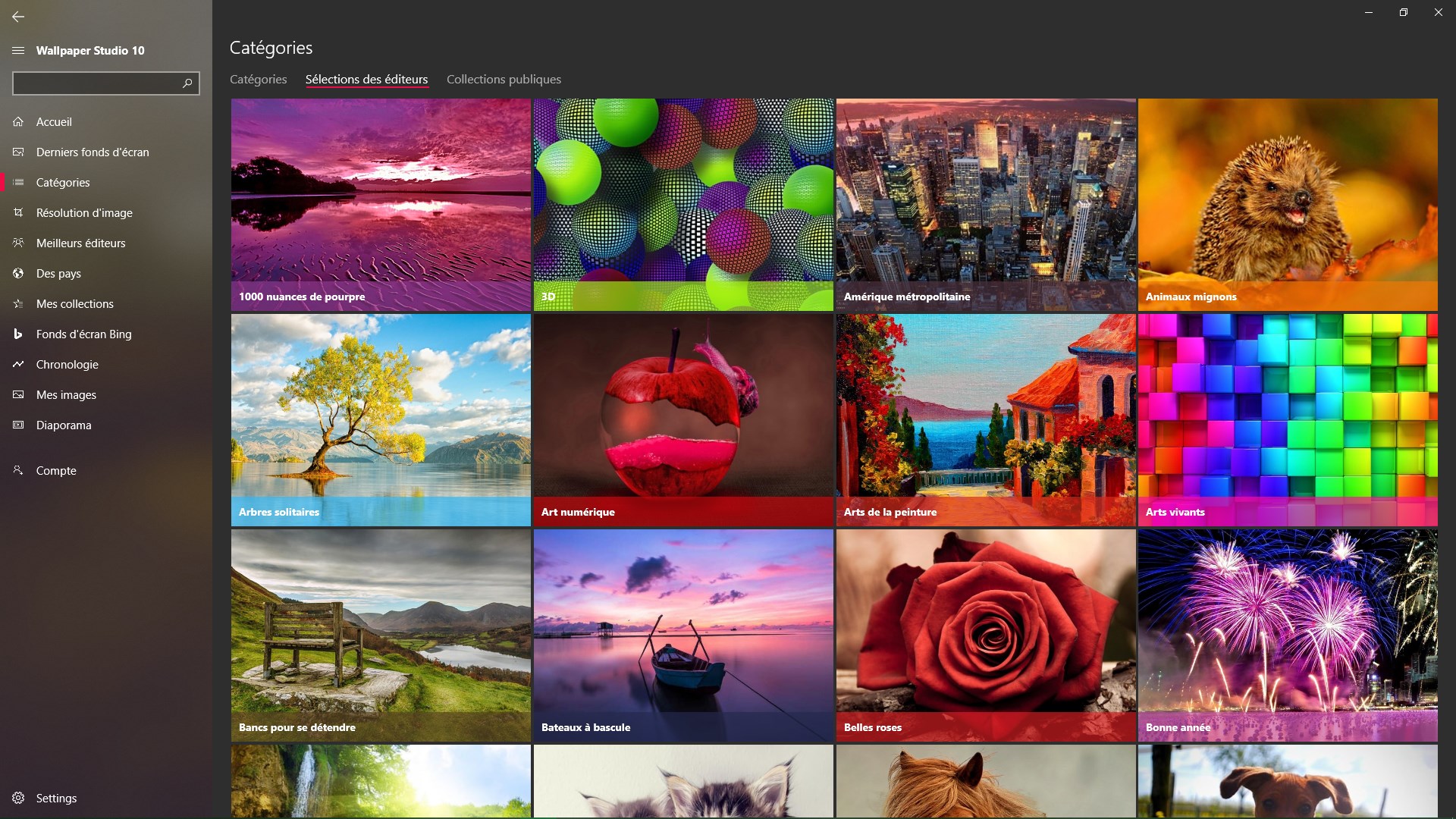Open the Bonne année fireworks collection
The width and height of the screenshot is (1456, 819).
tap(1287, 634)
